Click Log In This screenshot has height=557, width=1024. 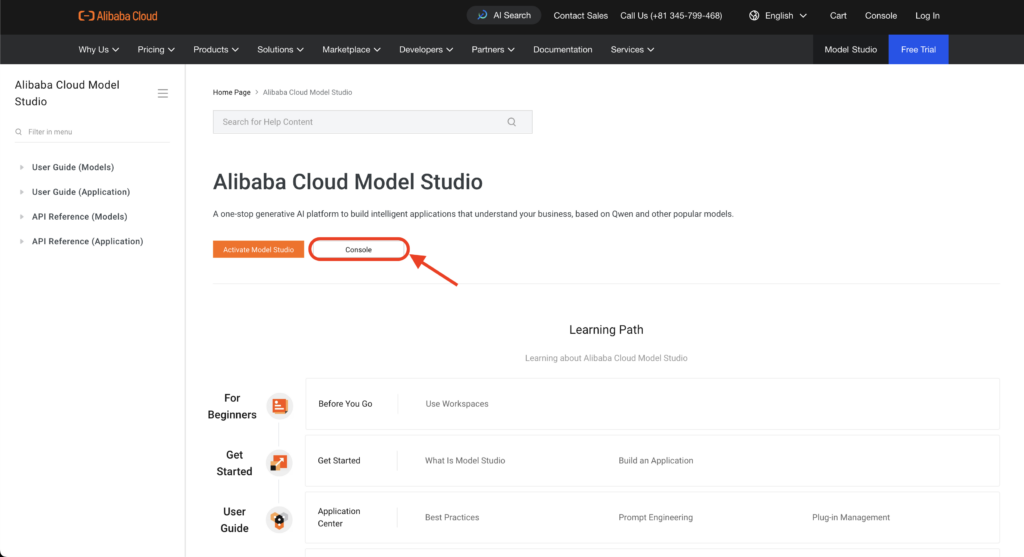[927, 16]
